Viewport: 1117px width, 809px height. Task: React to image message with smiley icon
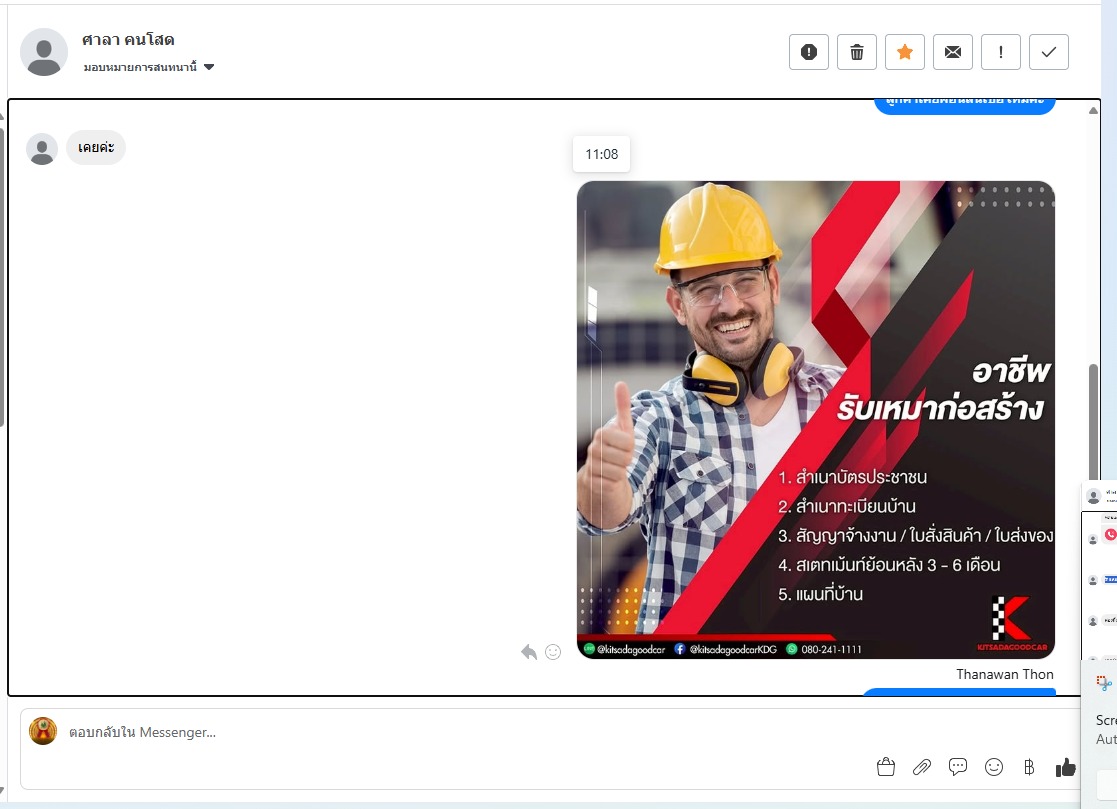coord(553,652)
